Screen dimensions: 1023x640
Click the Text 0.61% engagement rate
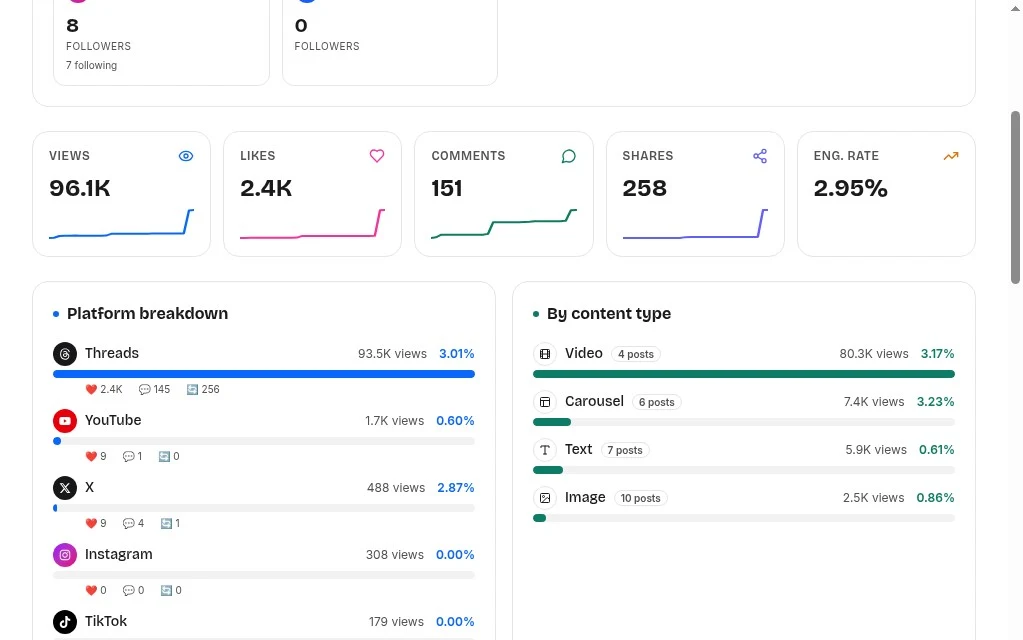pos(937,450)
